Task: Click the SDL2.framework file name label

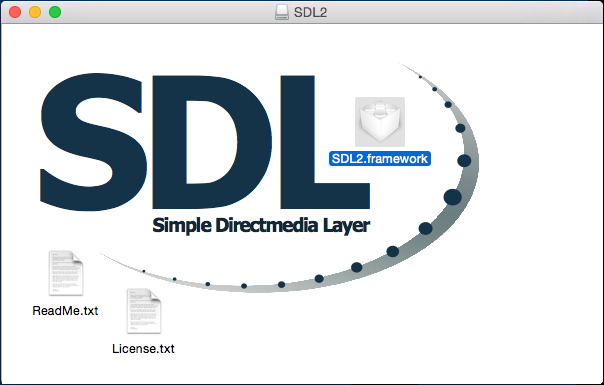Action: click(380, 159)
